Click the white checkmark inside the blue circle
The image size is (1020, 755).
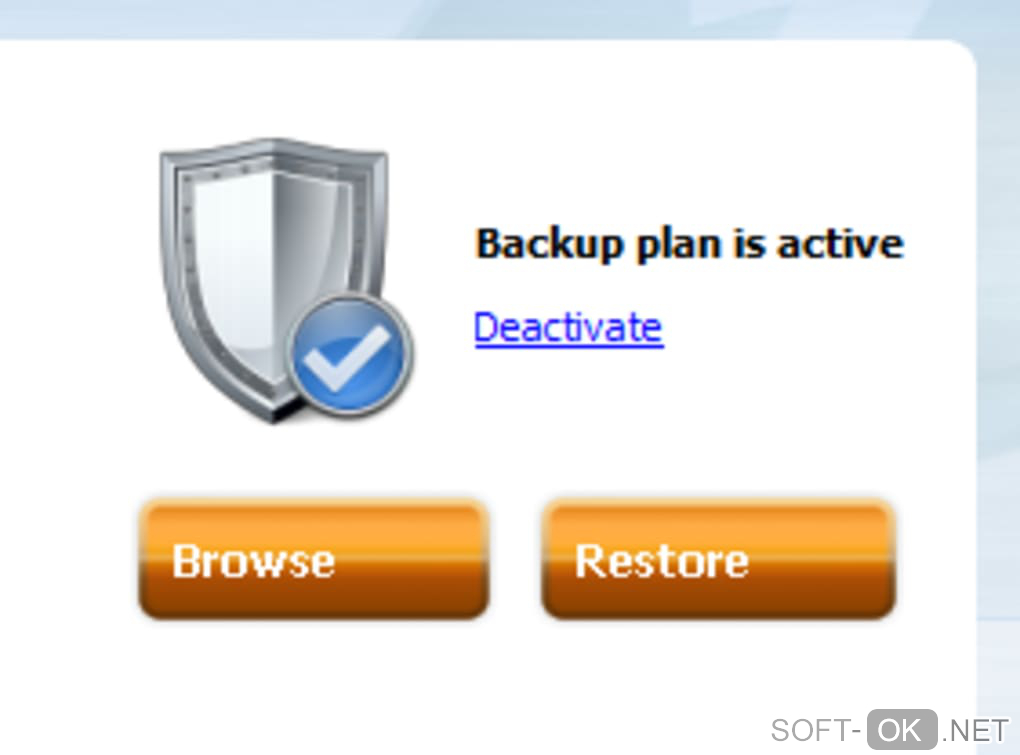pos(347,359)
